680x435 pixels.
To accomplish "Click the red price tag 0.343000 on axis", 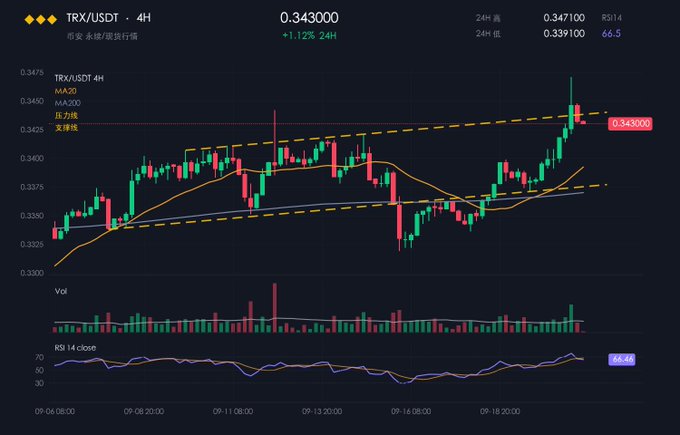I will coord(630,124).
